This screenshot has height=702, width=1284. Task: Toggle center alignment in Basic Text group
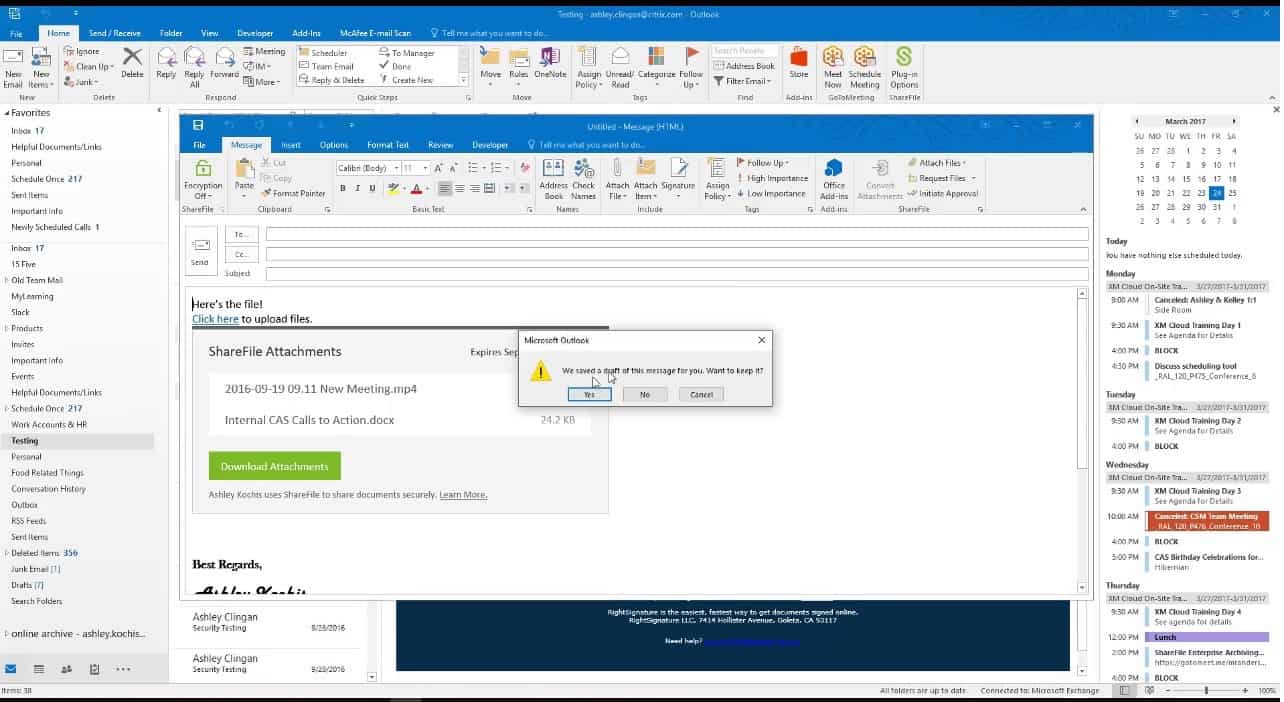[x=459, y=188]
